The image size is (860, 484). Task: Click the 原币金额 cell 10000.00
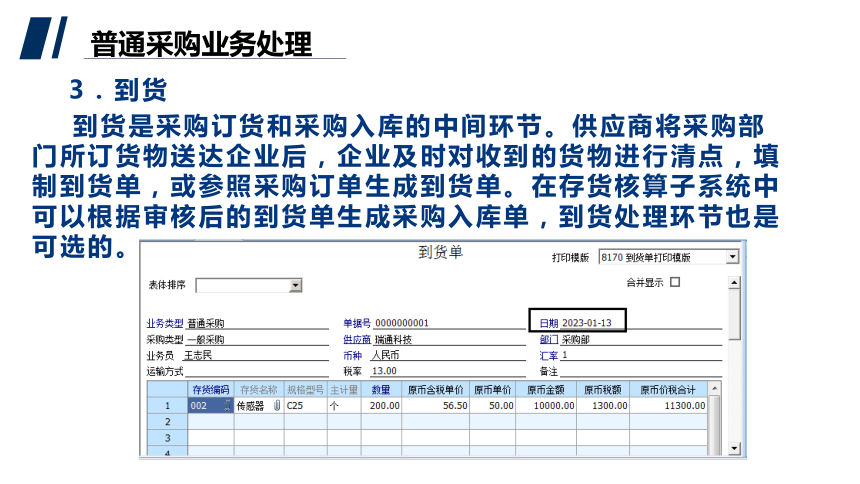545,406
